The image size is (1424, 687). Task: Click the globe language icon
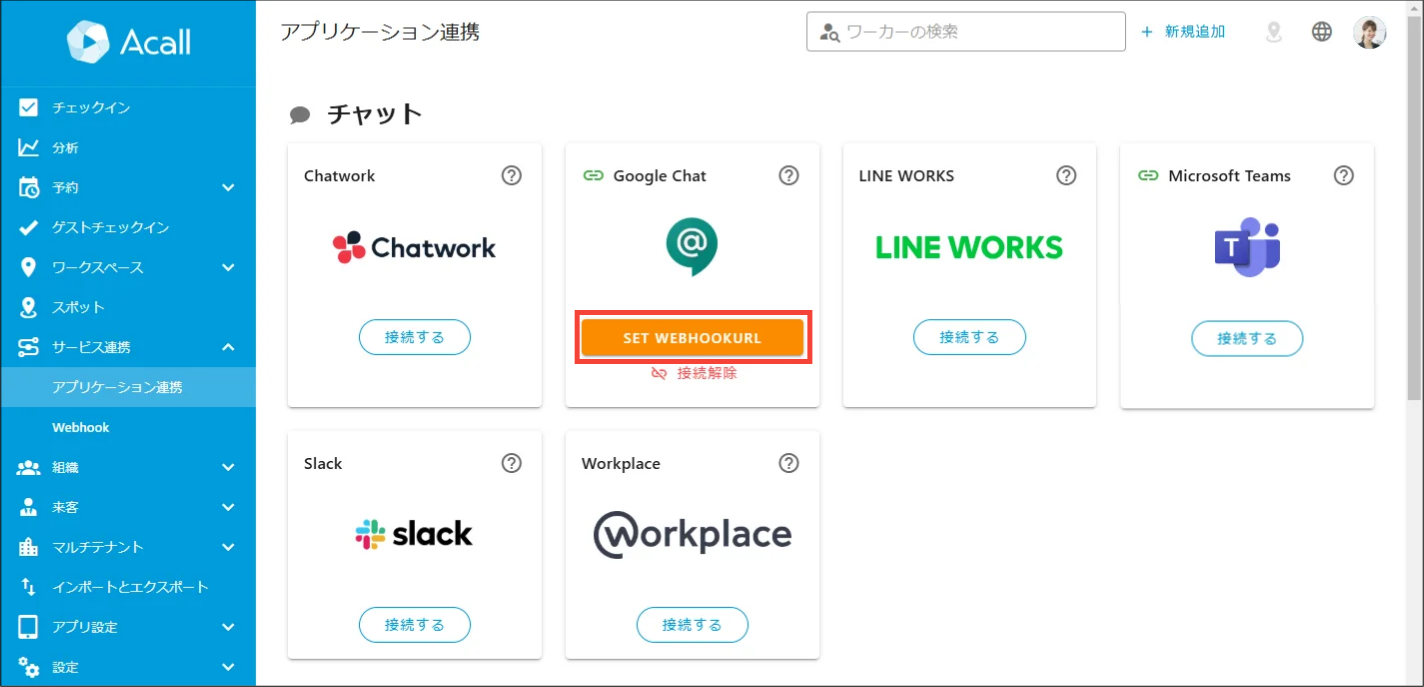1322,32
